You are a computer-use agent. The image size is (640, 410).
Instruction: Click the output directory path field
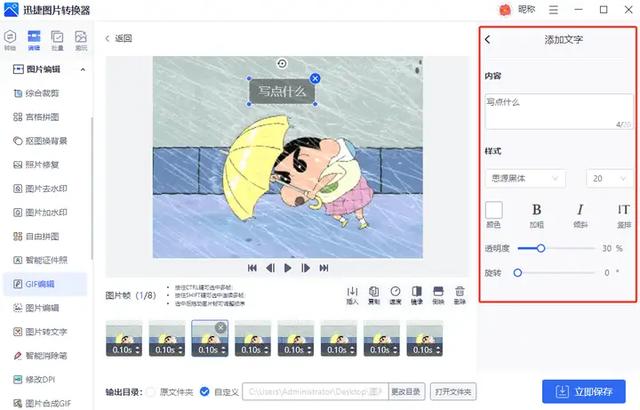[316, 392]
